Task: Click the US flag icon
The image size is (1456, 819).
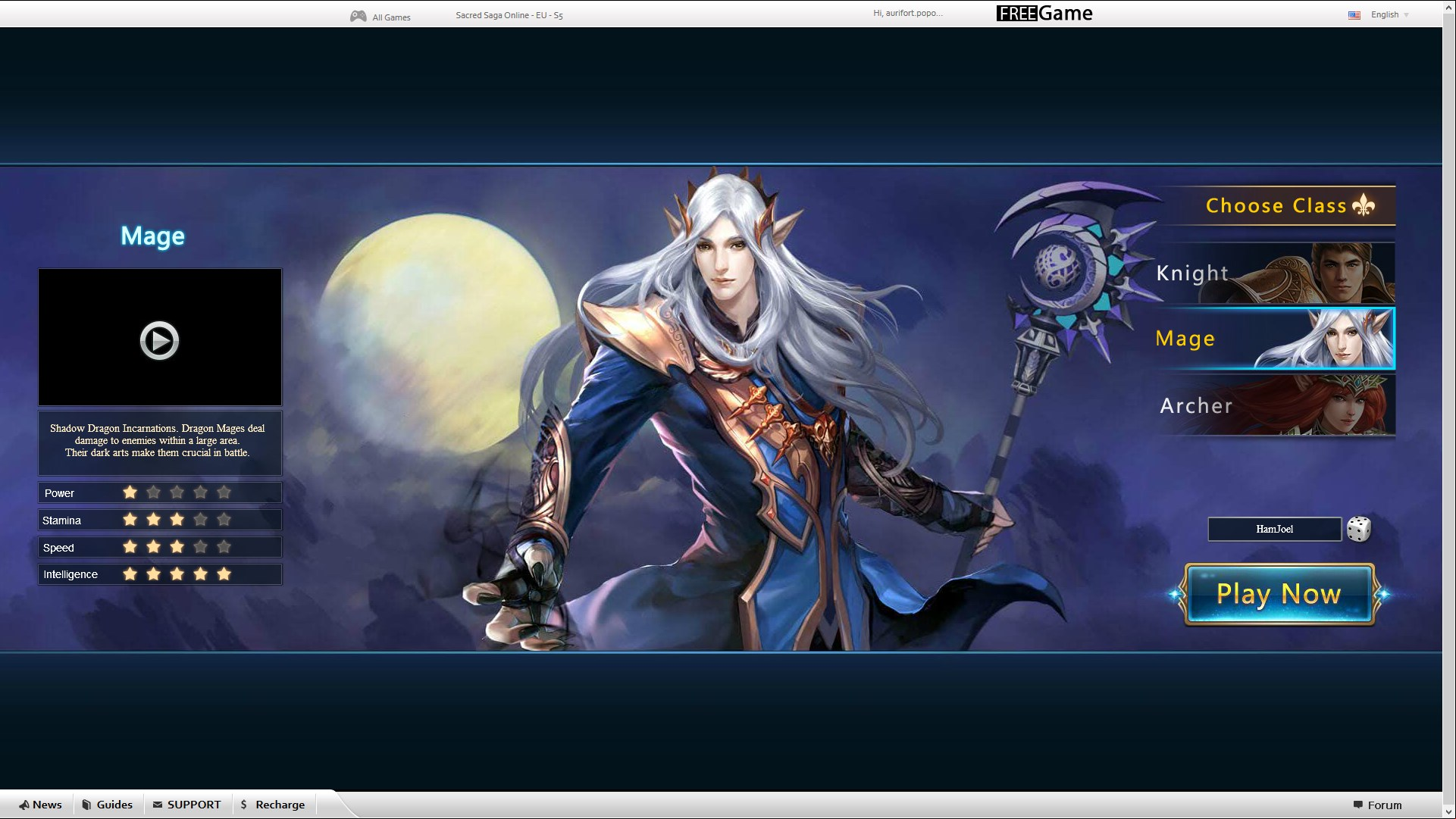Action: click(1354, 15)
